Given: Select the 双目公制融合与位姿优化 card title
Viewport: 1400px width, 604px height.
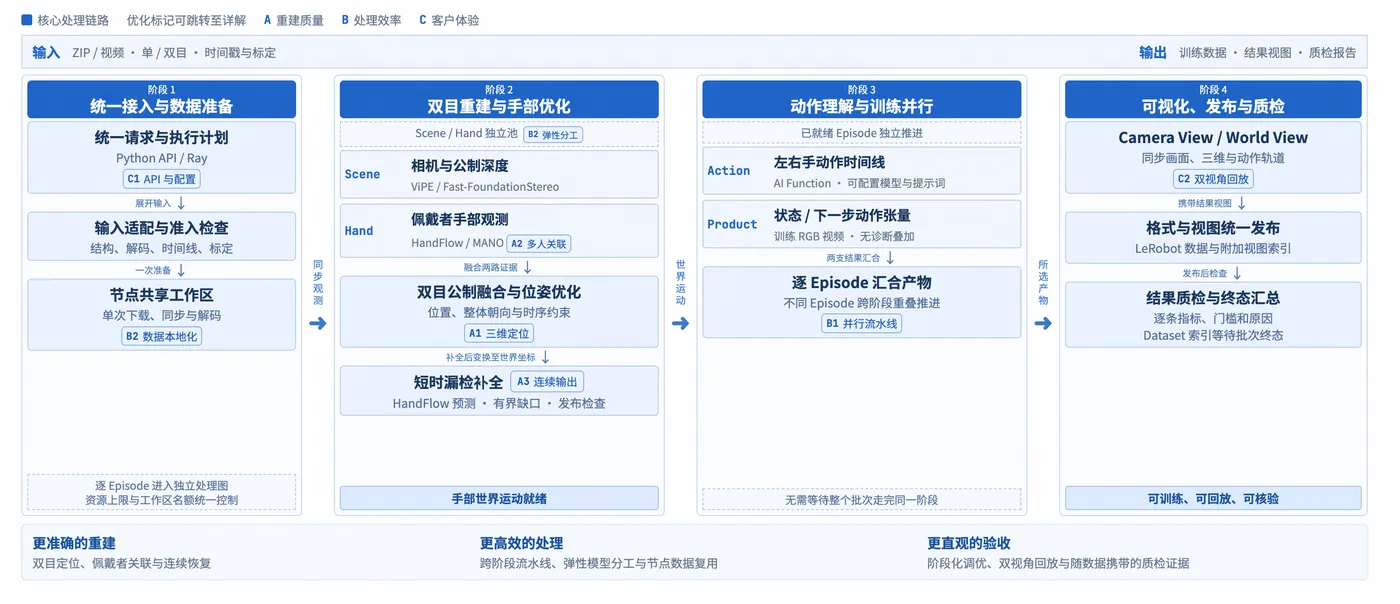Looking at the screenshot, I should click(x=499, y=292).
